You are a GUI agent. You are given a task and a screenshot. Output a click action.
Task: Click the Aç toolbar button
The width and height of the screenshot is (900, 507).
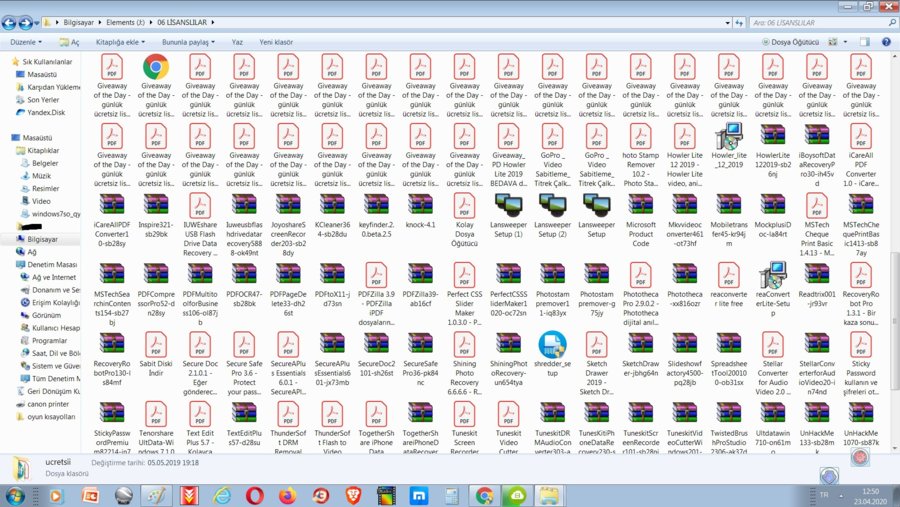pos(69,42)
